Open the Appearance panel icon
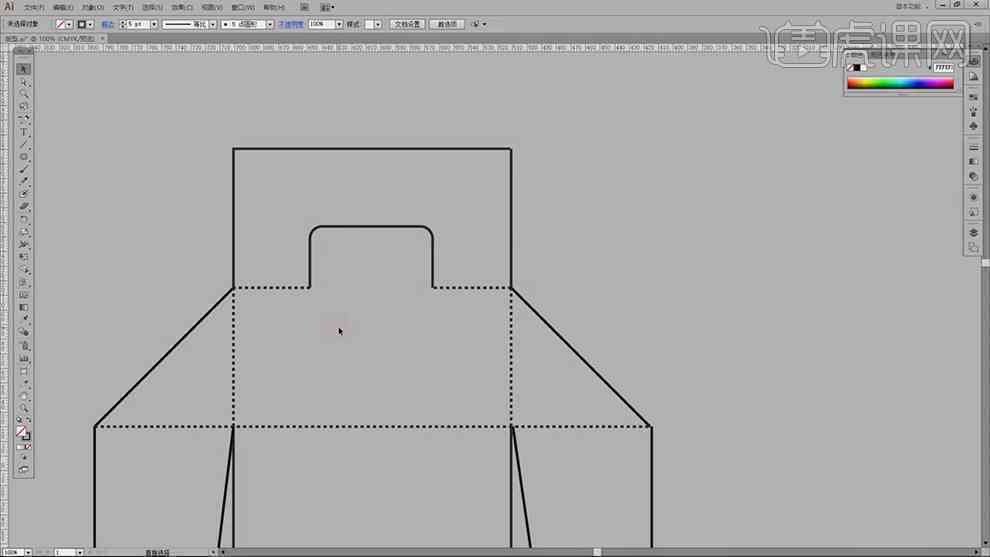Screen dimensions: 990x557 click(973, 198)
